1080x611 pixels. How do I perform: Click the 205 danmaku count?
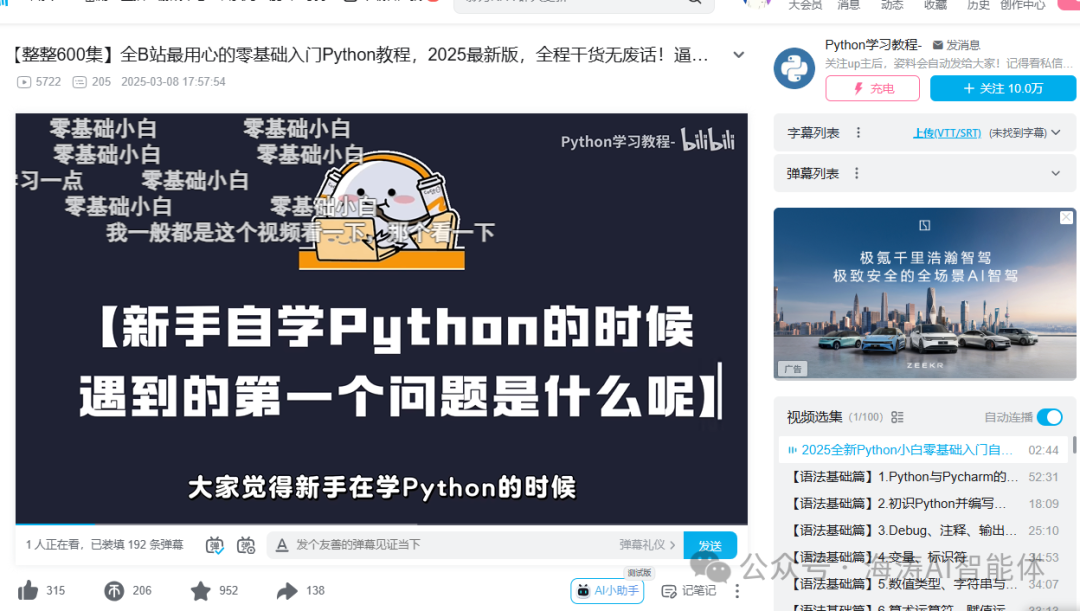[x=92, y=81]
